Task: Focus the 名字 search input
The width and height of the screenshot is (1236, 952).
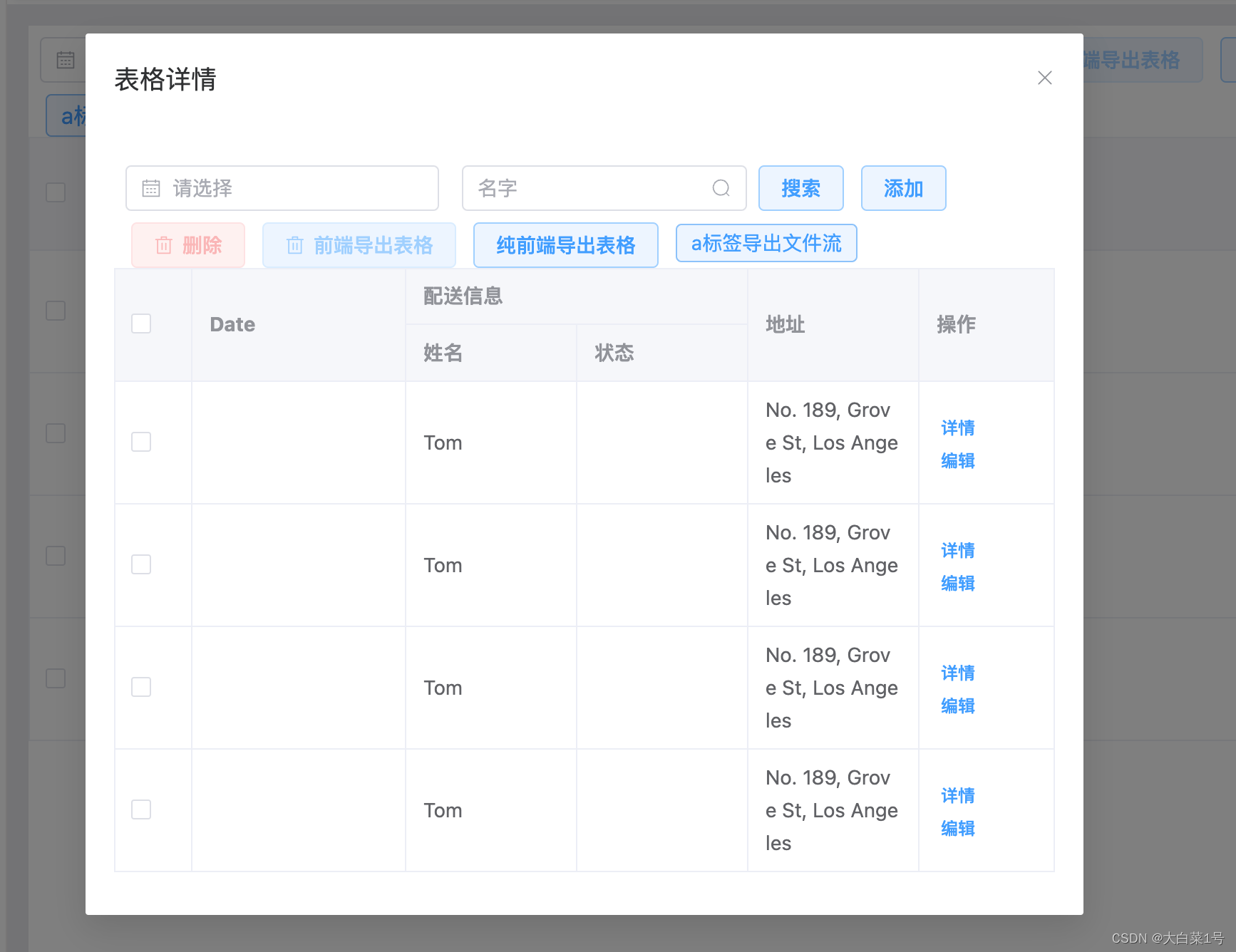Action: click(x=604, y=188)
